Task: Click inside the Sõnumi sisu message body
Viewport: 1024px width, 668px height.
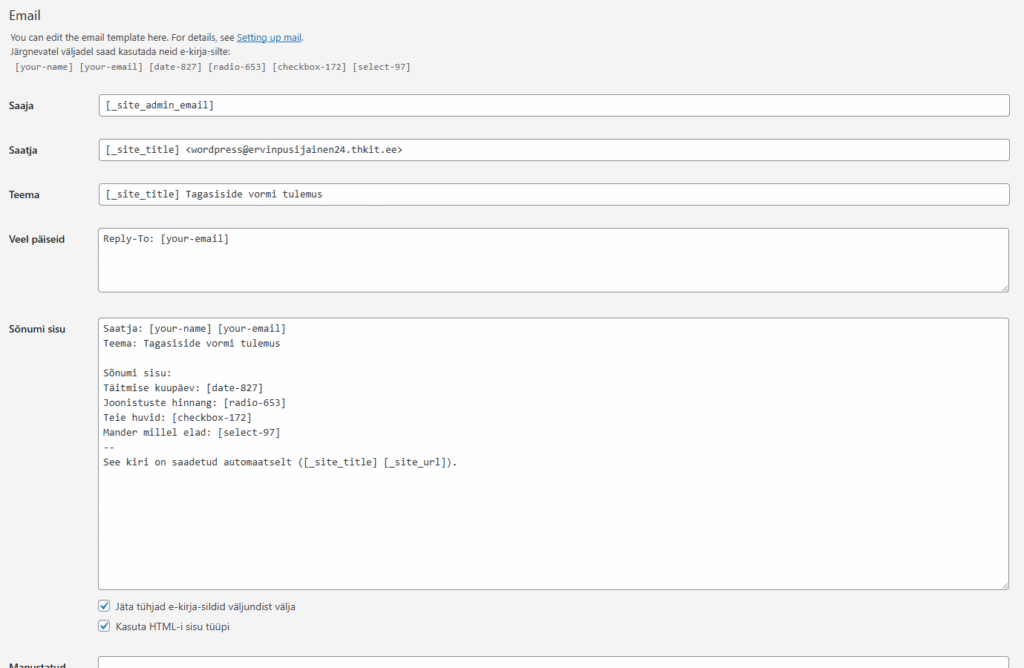Action: click(553, 520)
